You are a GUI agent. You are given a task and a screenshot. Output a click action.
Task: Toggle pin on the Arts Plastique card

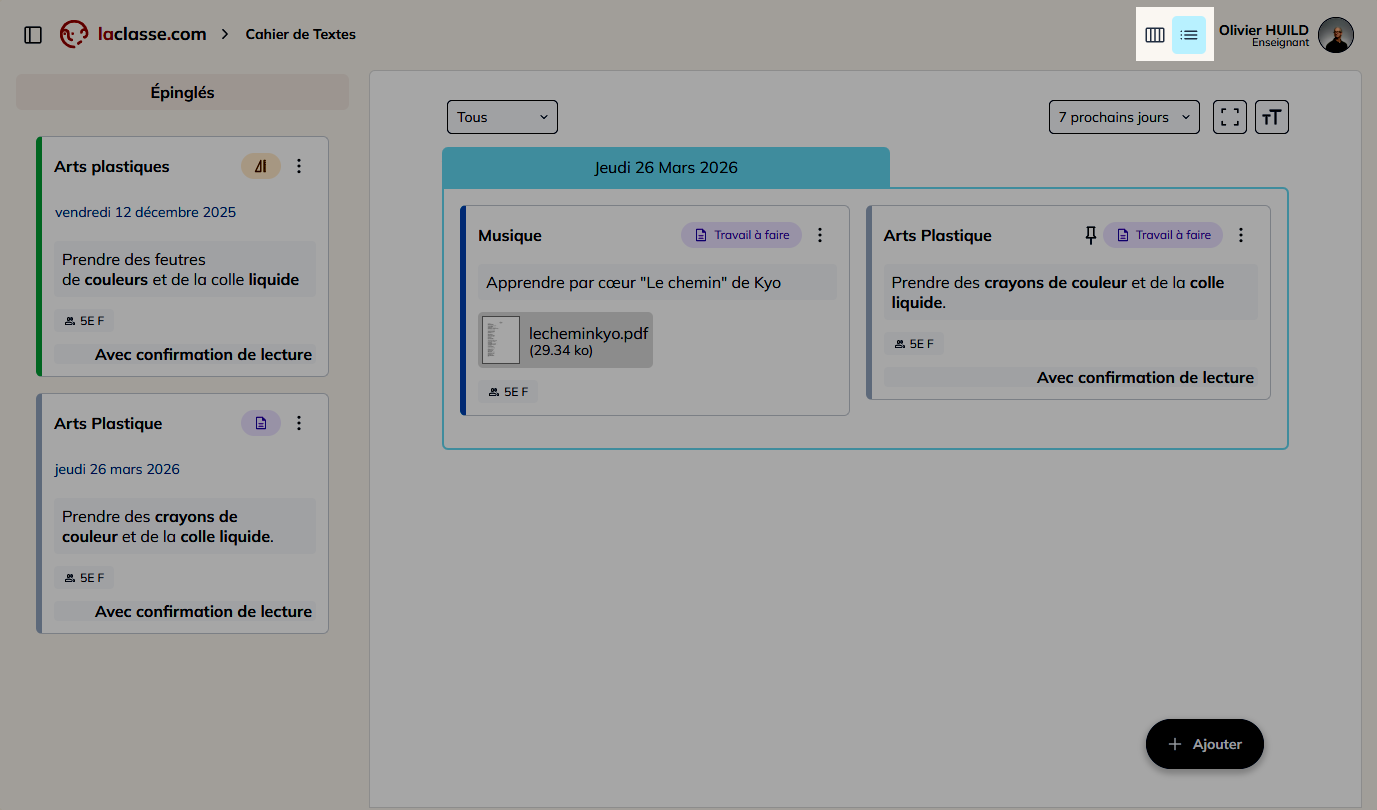tap(1091, 235)
